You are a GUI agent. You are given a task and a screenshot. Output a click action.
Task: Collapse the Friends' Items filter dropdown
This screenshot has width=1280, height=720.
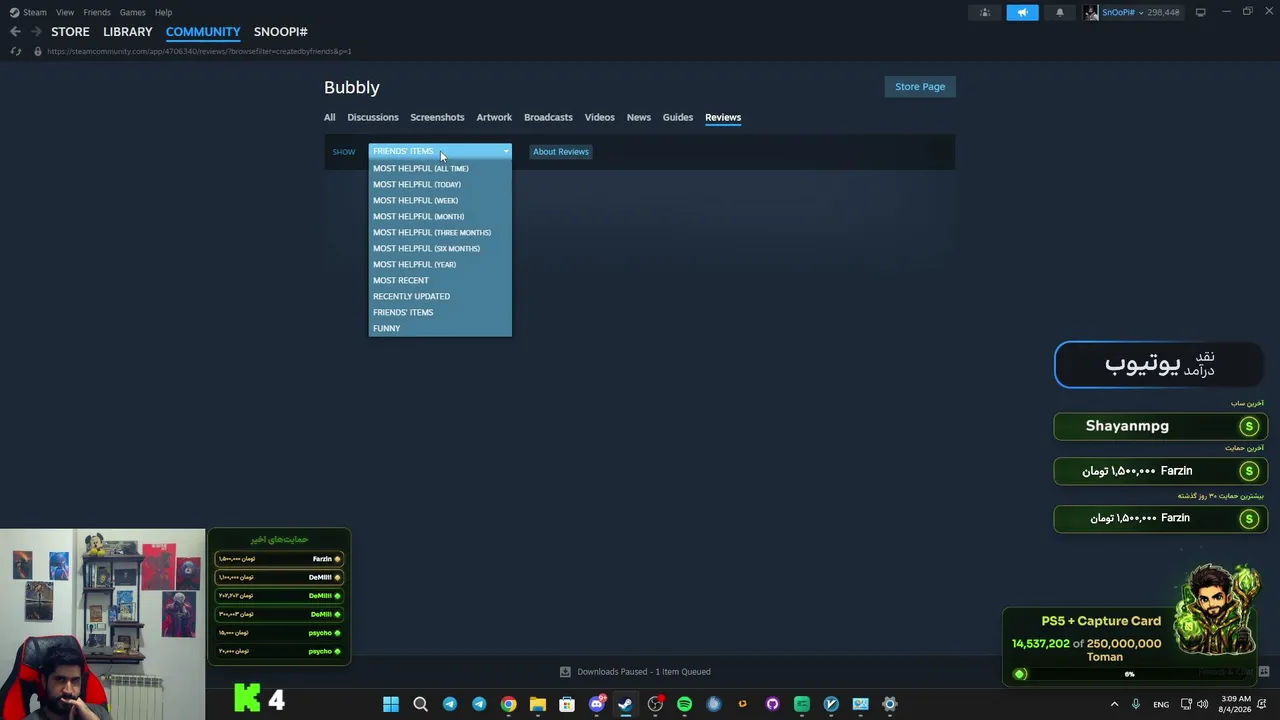pyautogui.click(x=440, y=151)
